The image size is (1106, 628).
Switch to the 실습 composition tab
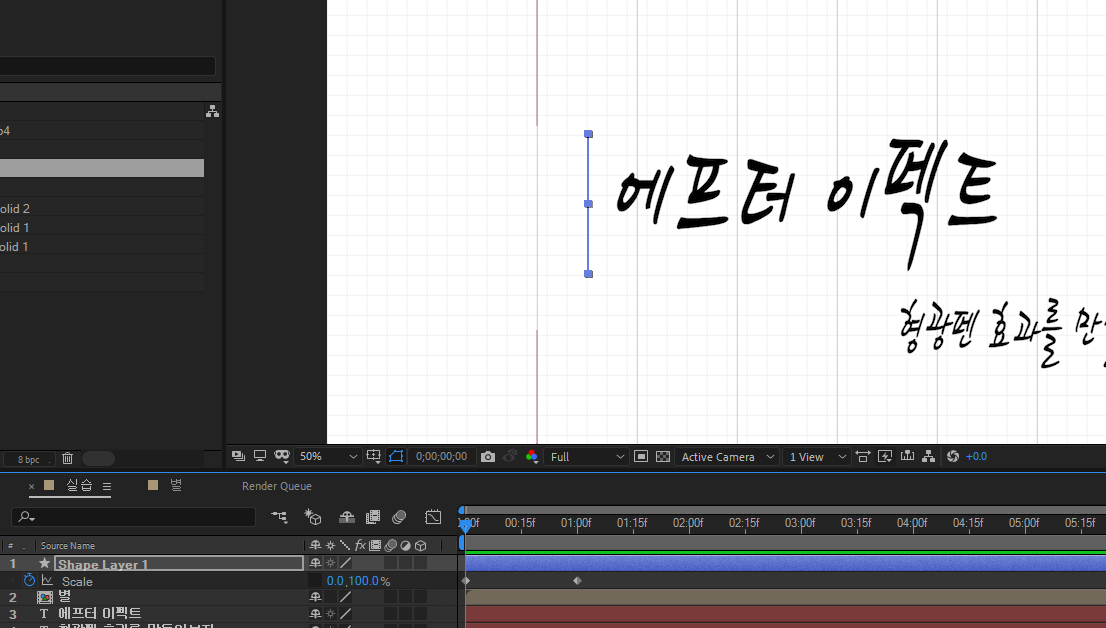79,485
